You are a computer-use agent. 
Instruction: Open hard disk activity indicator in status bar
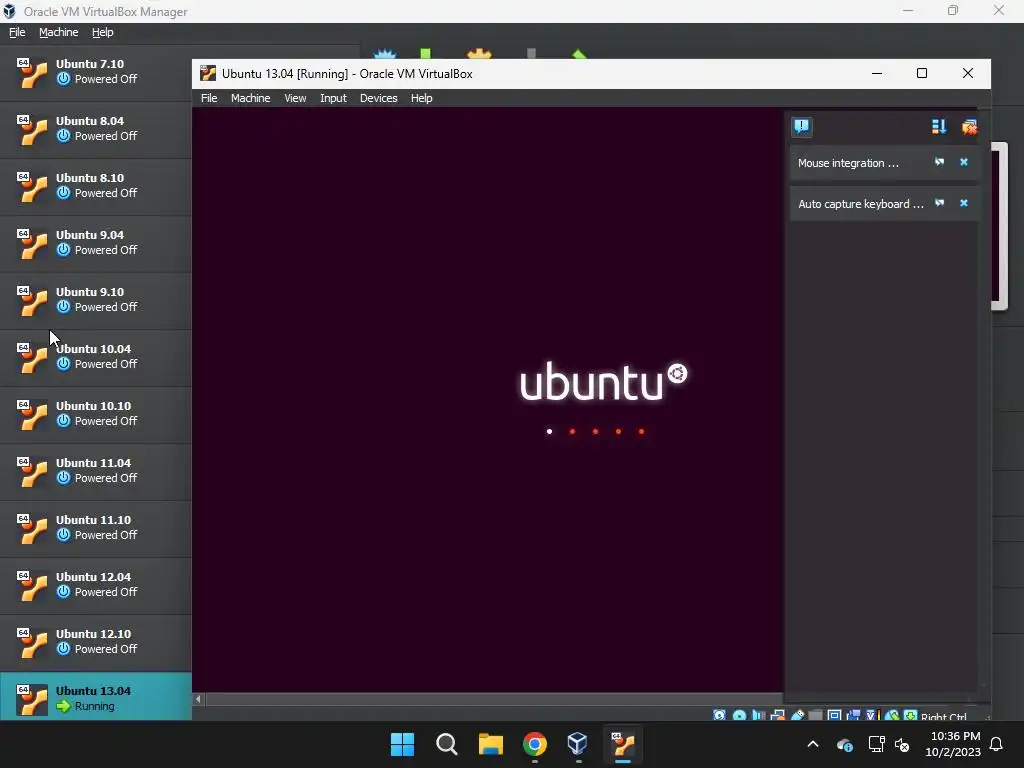[x=719, y=715]
